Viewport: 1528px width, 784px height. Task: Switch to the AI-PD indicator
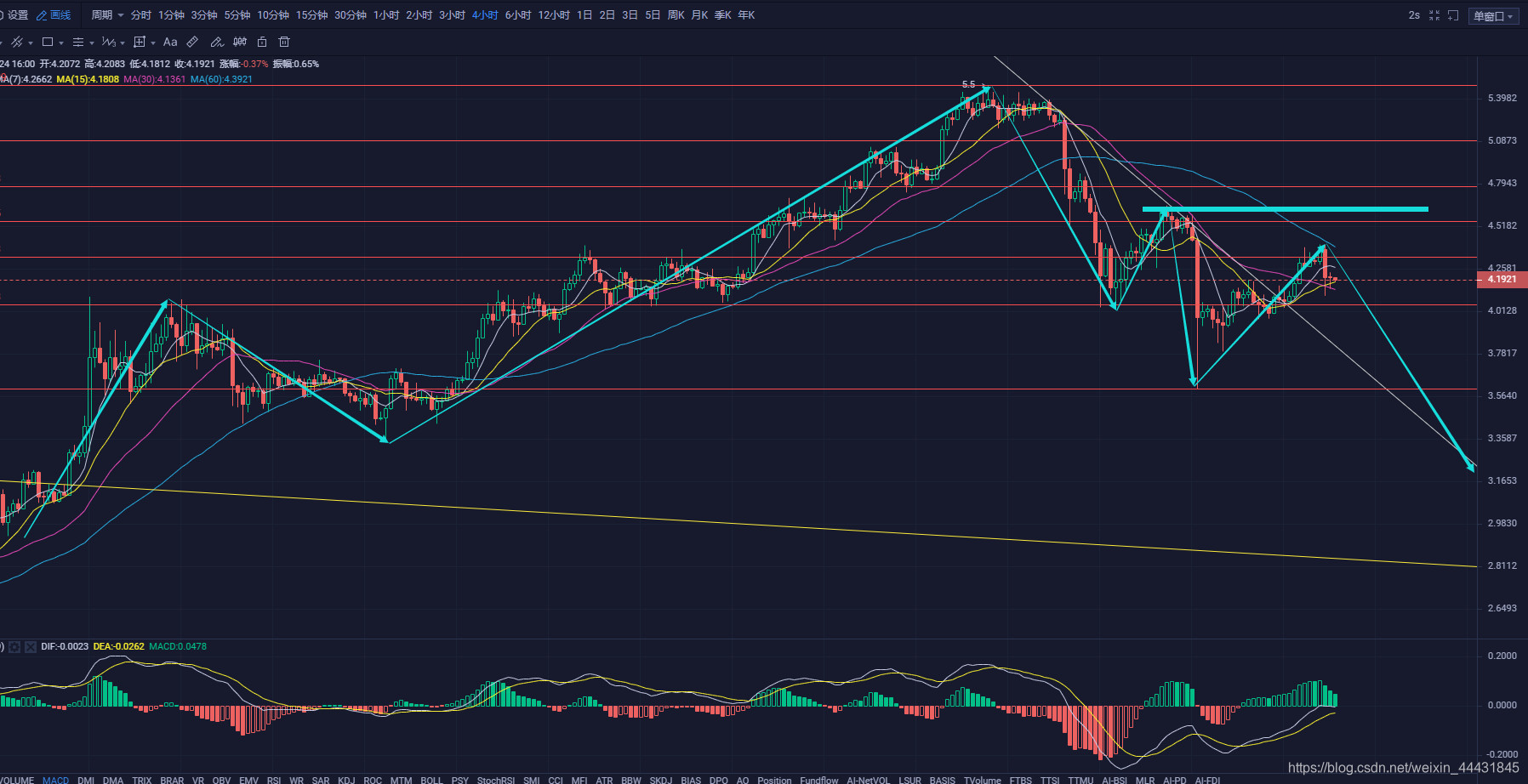pos(1175,780)
